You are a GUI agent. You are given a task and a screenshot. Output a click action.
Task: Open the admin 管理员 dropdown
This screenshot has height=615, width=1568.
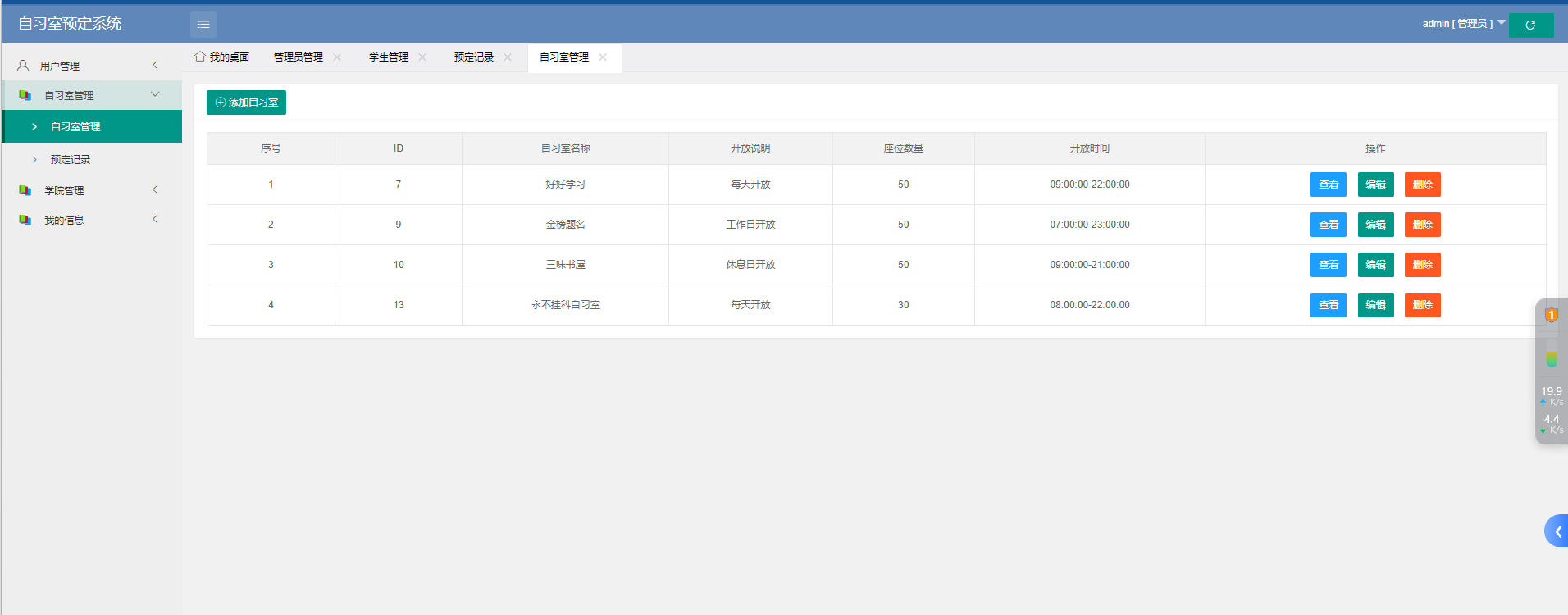click(x=1463, y=24)
